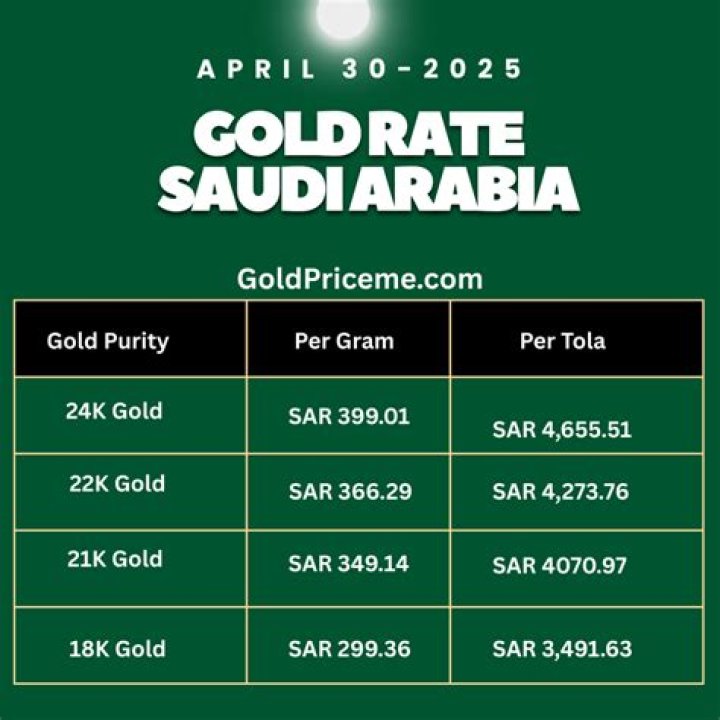Click the GOLD RATE headline
Image resolution: width=720 pixels, height=720 pixels.
coord(360,134)
